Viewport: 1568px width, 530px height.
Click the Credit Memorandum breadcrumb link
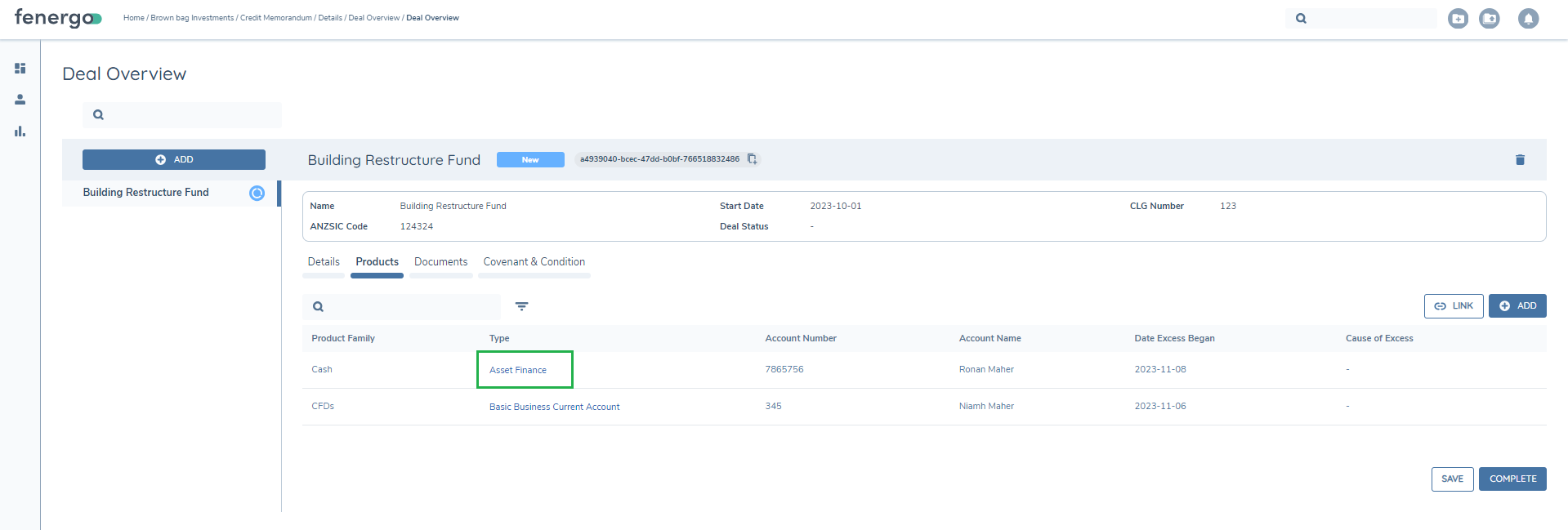point(275,18)
